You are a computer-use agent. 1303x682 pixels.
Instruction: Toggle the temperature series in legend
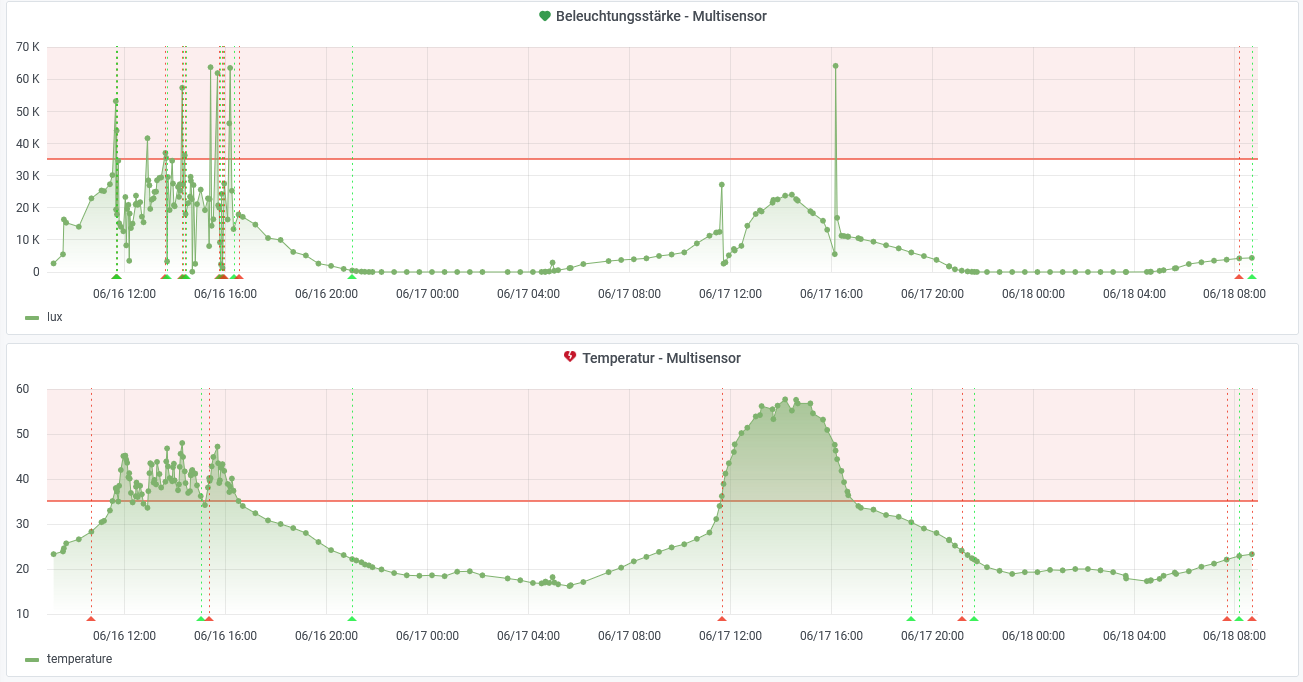click(79, 659)
